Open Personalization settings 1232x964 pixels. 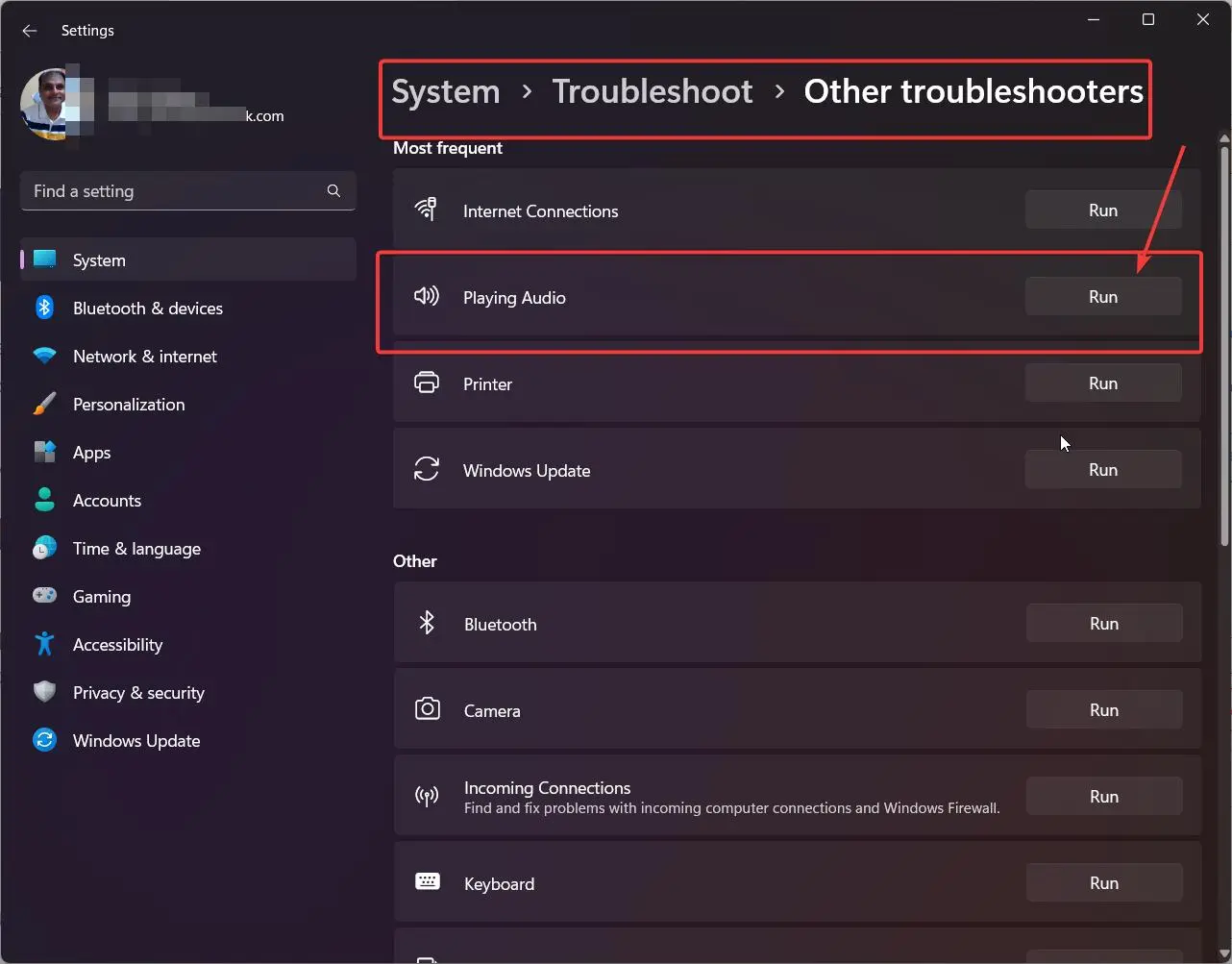tap(188, 404)
